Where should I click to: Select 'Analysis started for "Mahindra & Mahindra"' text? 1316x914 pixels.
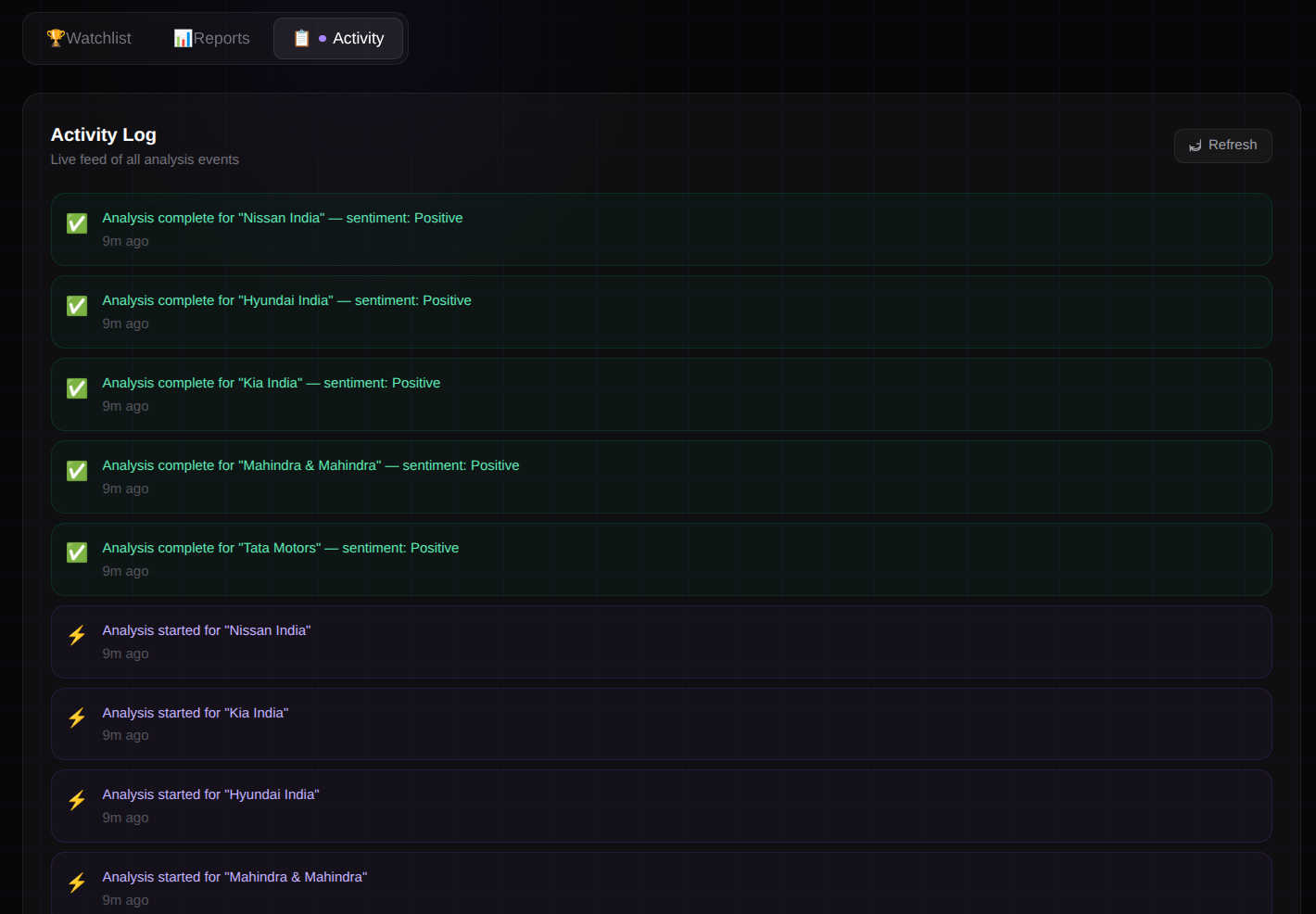[x=234, y=877]
